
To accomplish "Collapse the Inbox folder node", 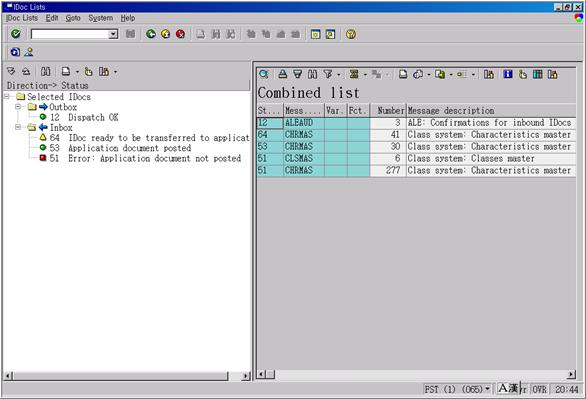I will 18,127.
